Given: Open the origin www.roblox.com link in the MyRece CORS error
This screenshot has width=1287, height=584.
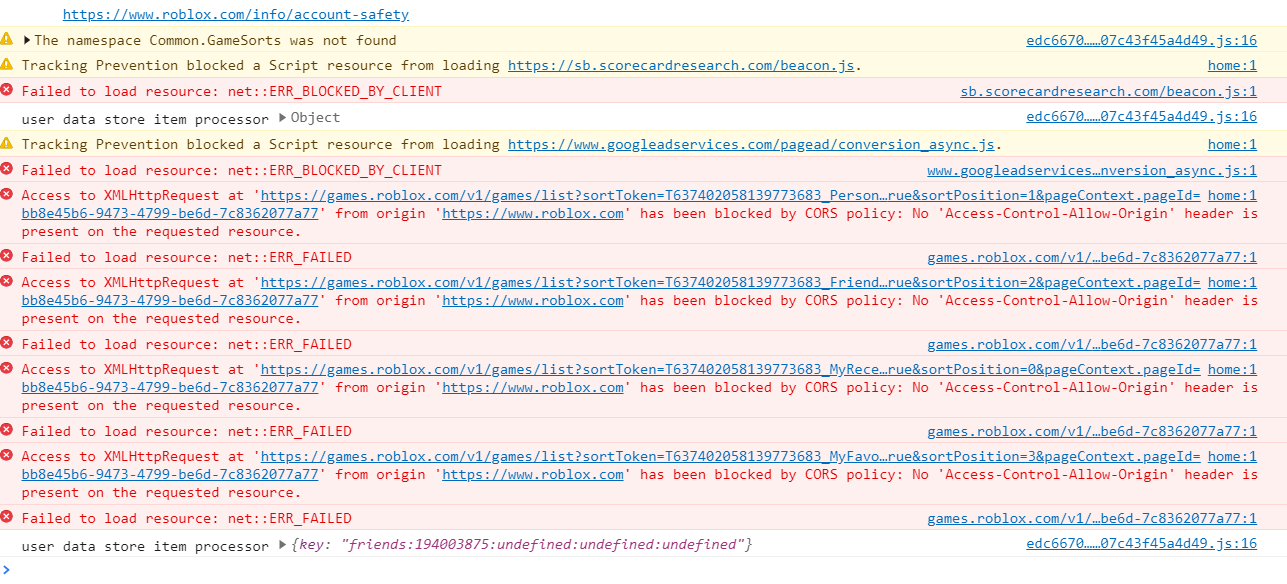Looking at the screenshot, I should pyautogui.click(x=533, y=388).
